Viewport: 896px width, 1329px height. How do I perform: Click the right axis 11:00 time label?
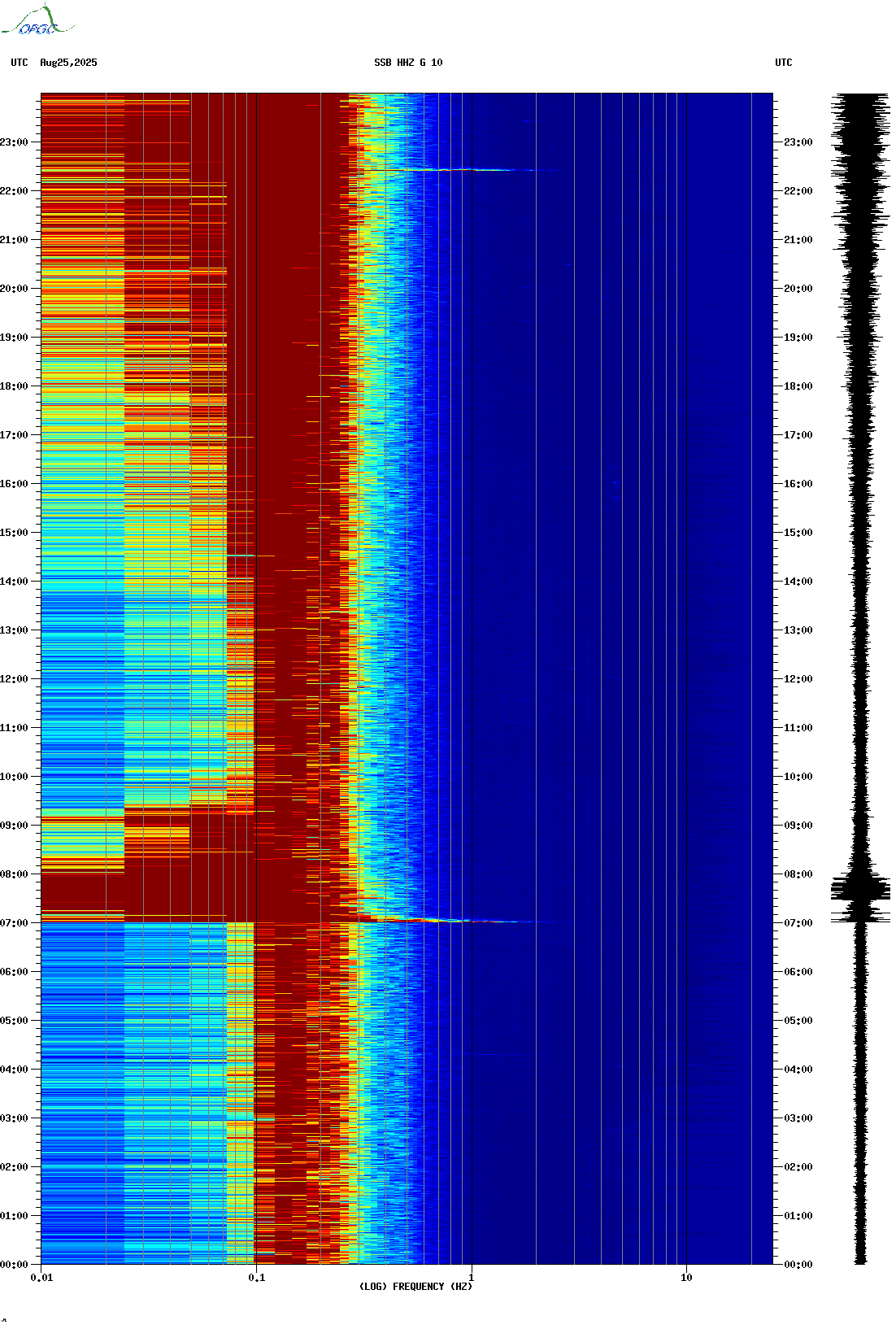(798, 728)
